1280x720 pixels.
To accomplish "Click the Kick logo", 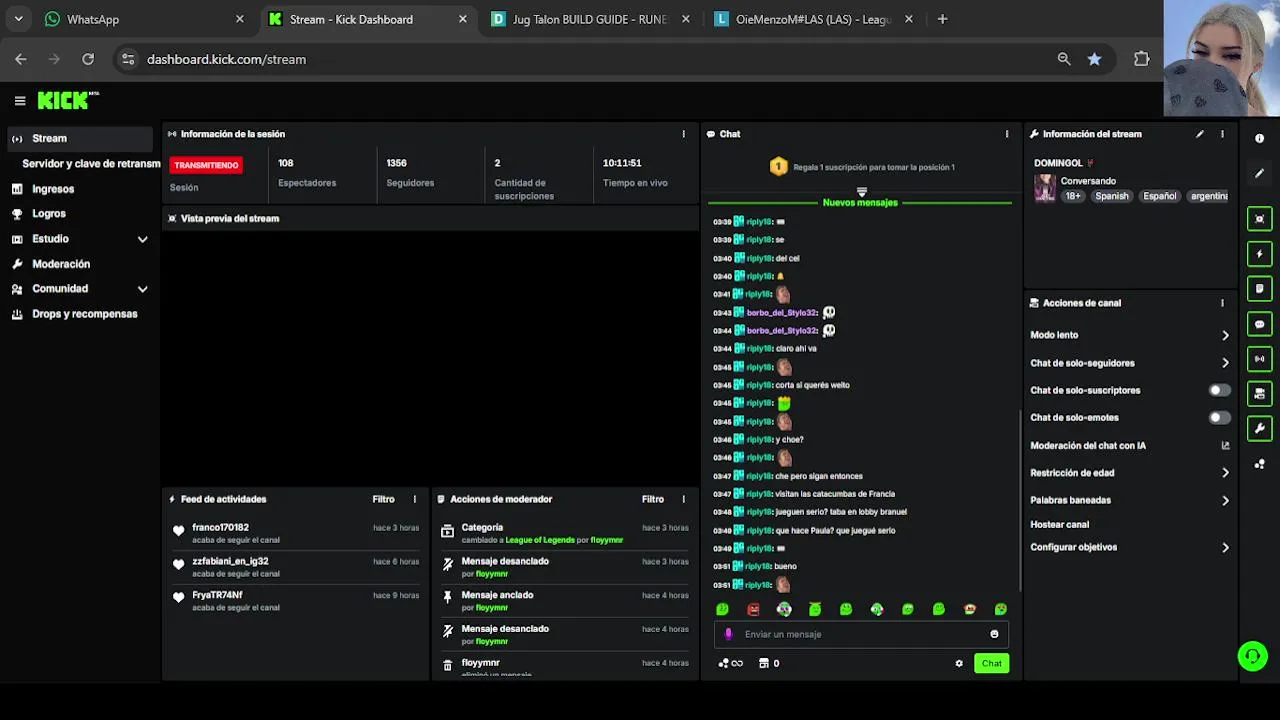I will pyautogui.click(x=67, y=100).
